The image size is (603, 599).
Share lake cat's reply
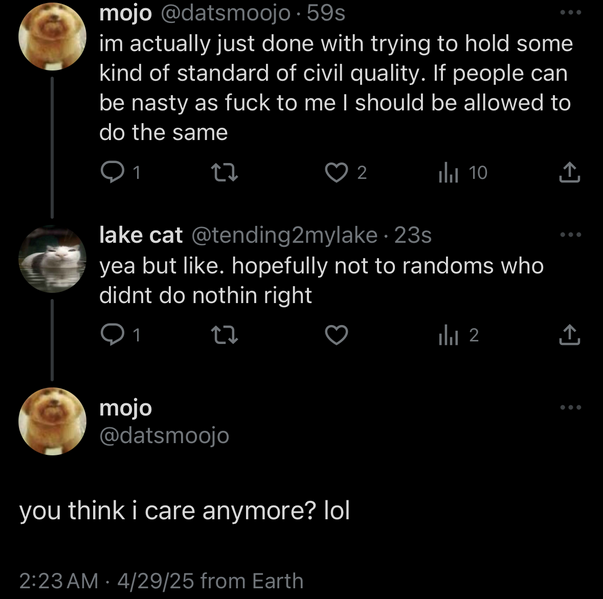tap(569, 336)
